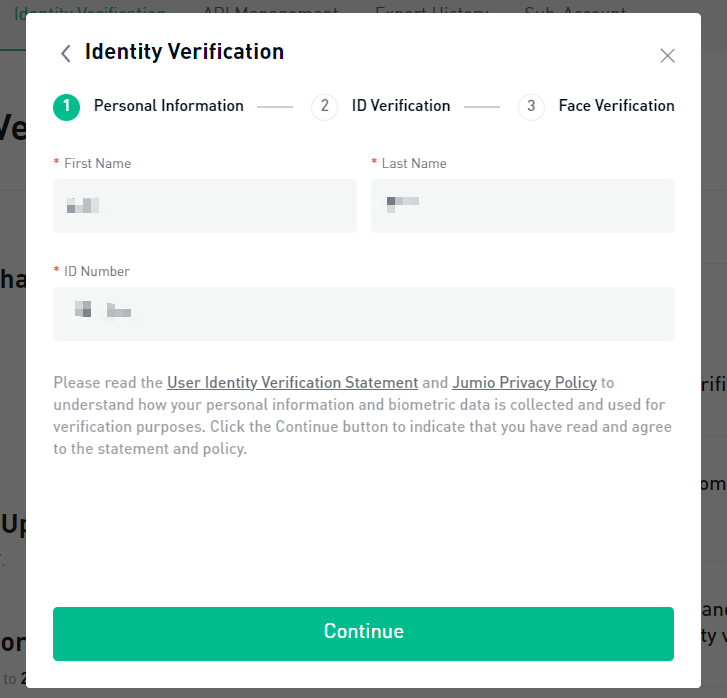727x698 pixels.
Task: Click the First Name field label
Action: coord(97,163)
